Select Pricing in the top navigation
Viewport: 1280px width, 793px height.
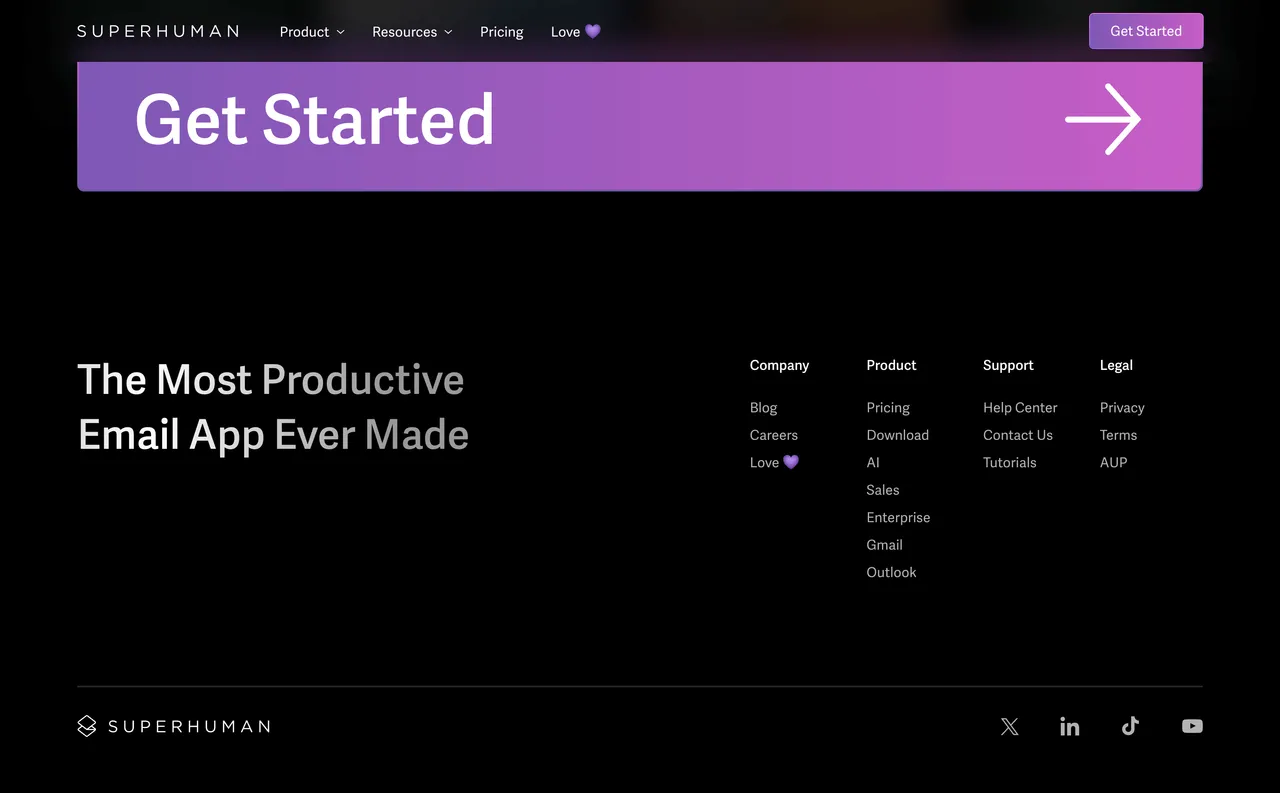pos(501,31)
